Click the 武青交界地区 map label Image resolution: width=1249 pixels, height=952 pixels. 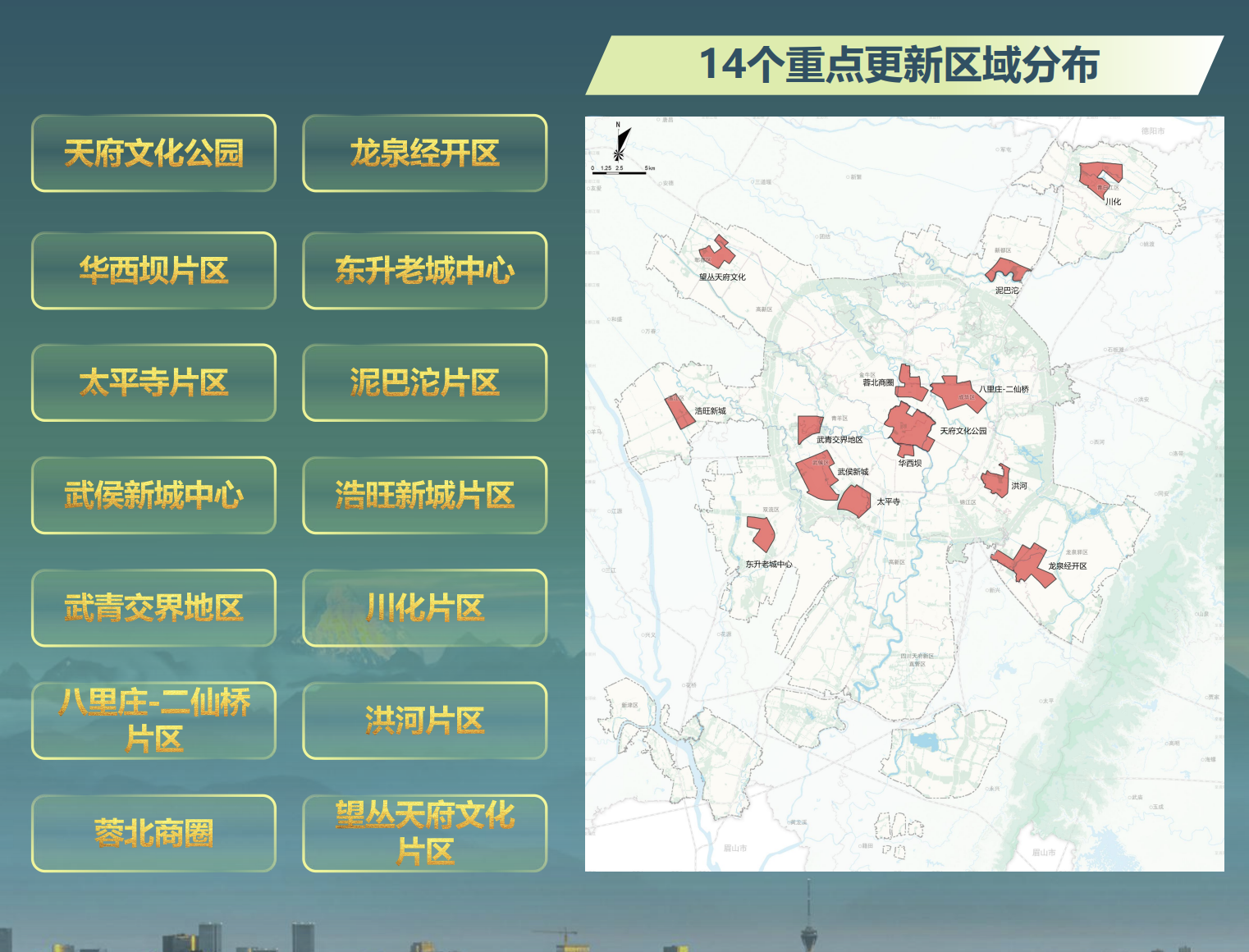pyautogui.click(x=840, y=440)
